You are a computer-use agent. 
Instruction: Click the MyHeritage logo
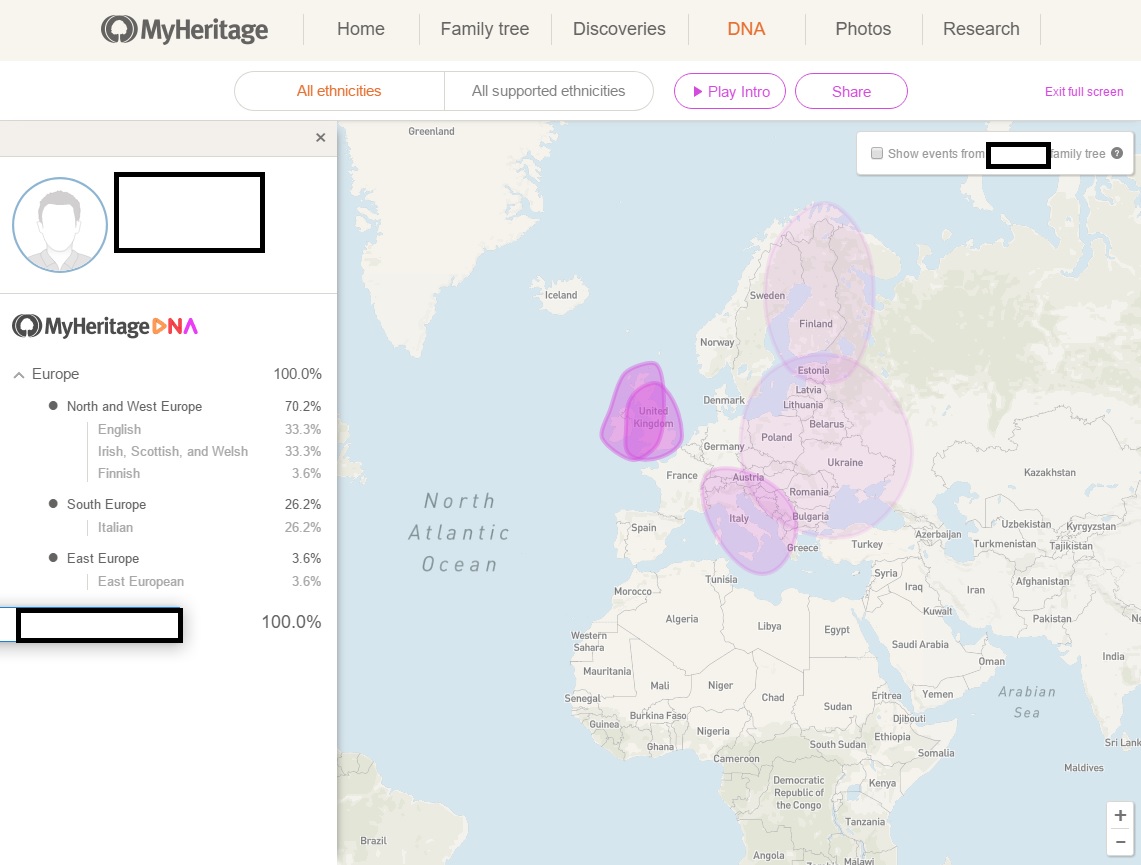point(185,29)
